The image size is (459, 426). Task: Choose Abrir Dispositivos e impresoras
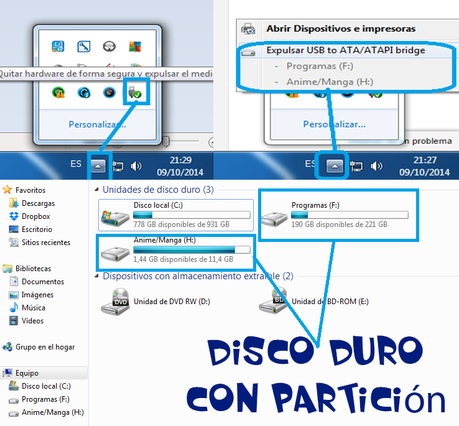click(x=341, y=29)
